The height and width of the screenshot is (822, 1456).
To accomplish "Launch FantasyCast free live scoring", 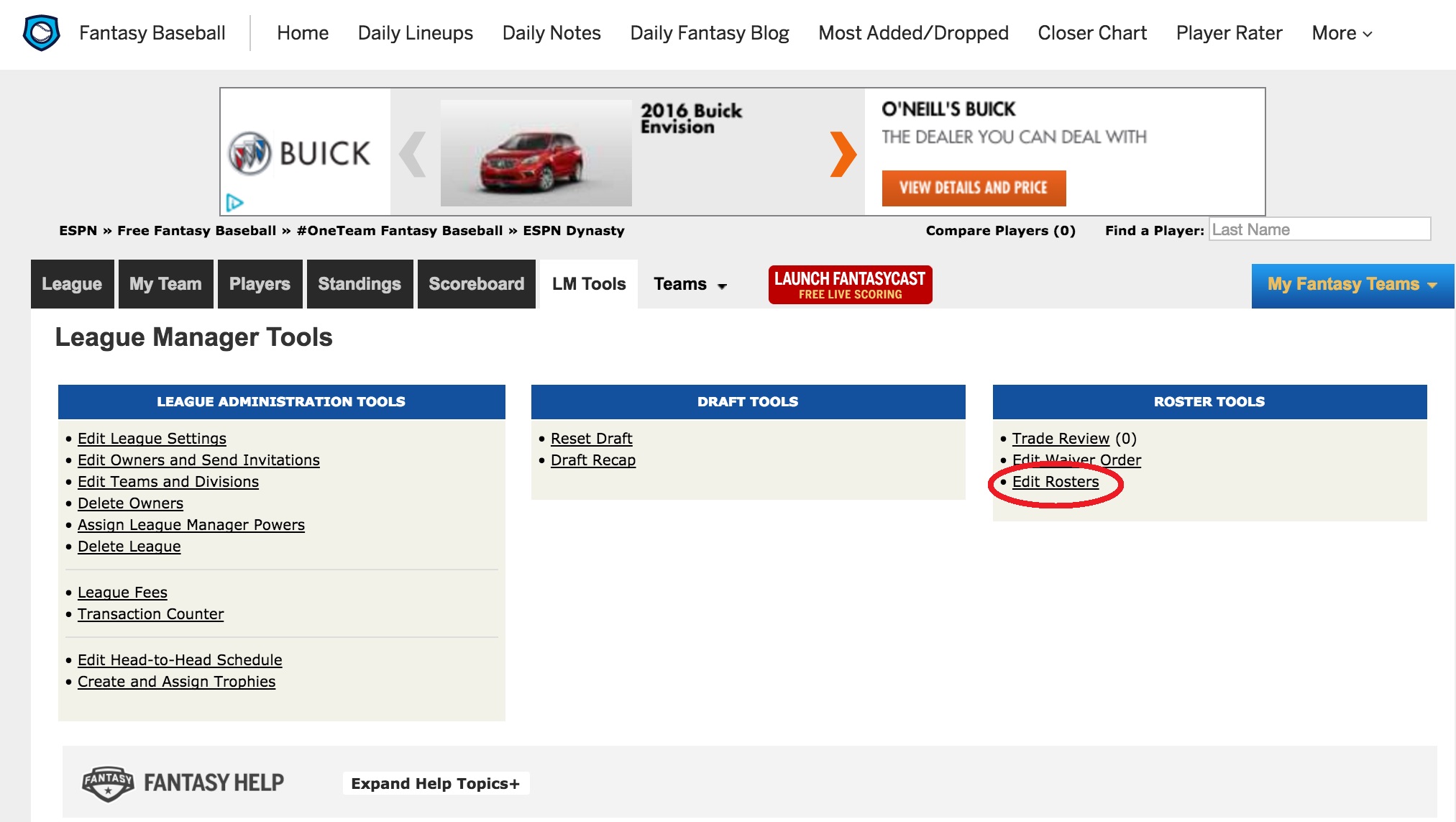I will point(850,285).
